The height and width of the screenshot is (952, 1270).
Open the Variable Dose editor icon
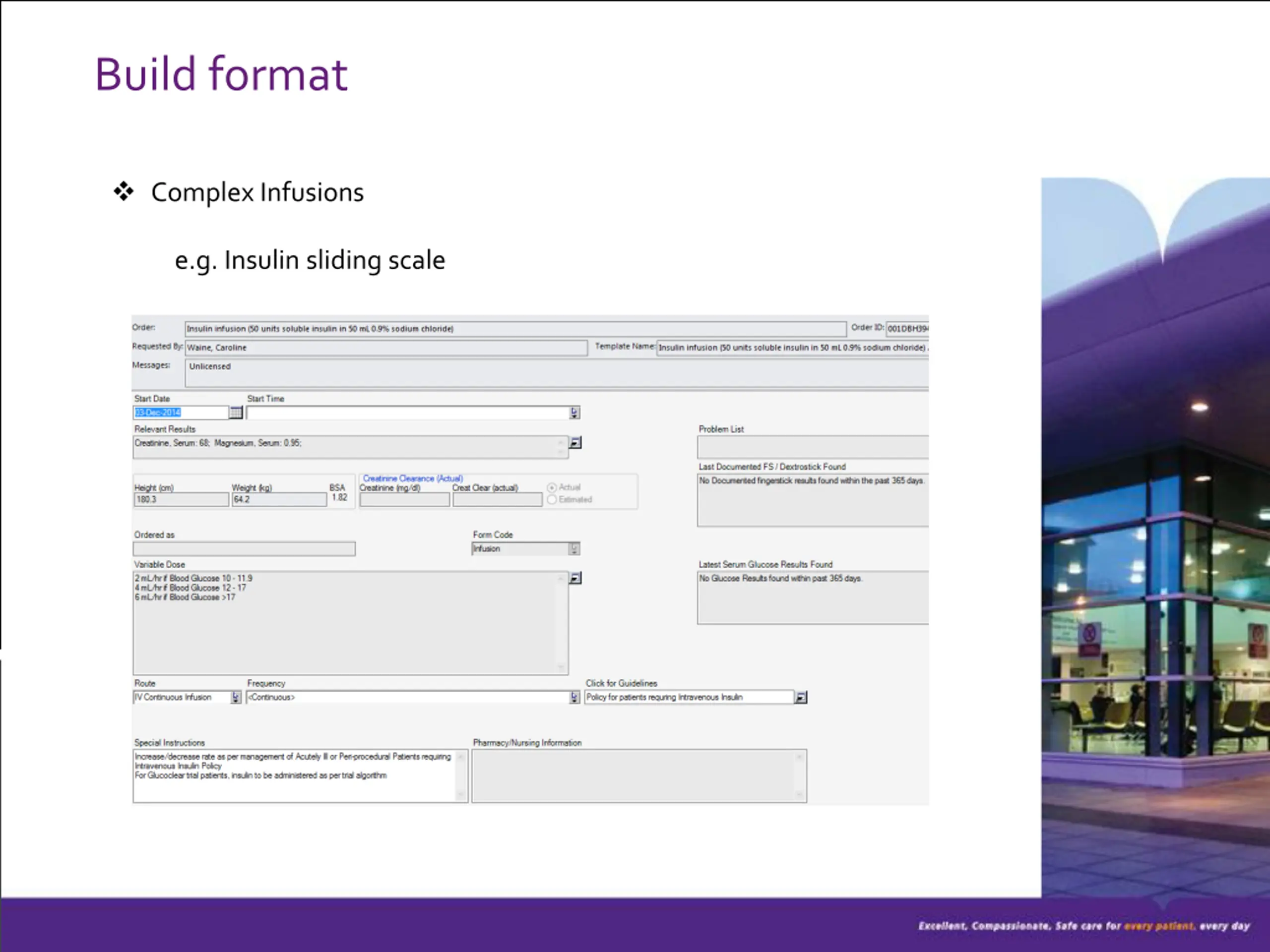(574, 578)
